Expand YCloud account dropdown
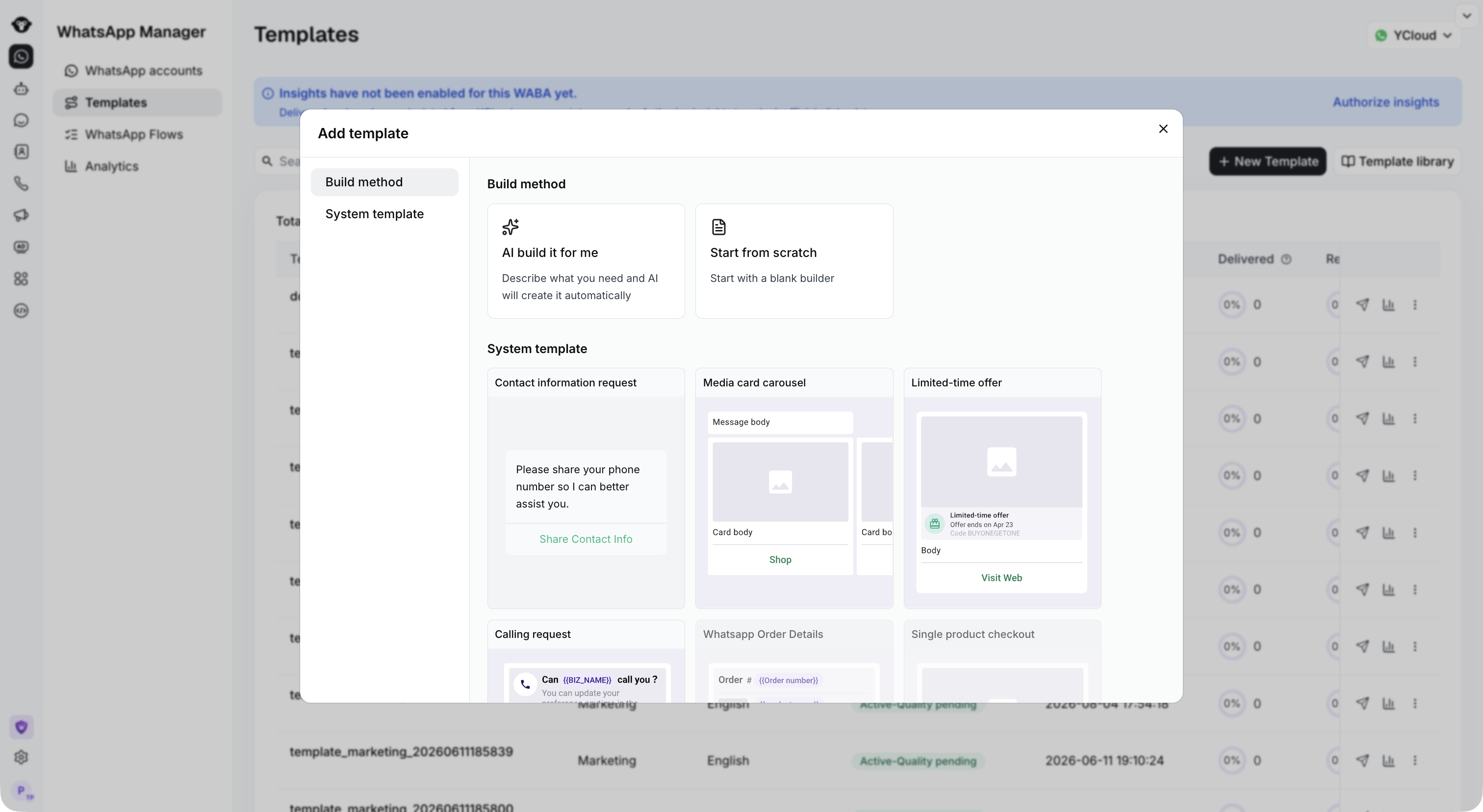 (x=1413, y=36)
